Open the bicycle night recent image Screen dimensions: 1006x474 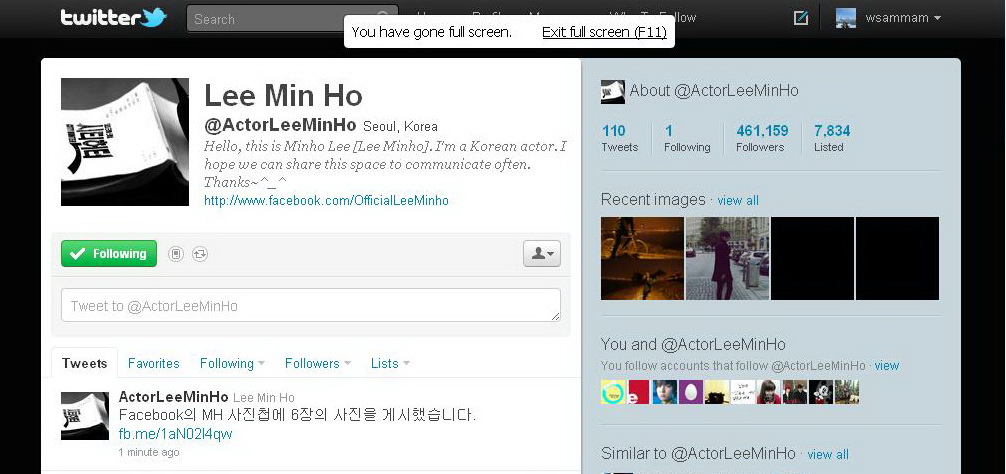(x=642, y=258)
